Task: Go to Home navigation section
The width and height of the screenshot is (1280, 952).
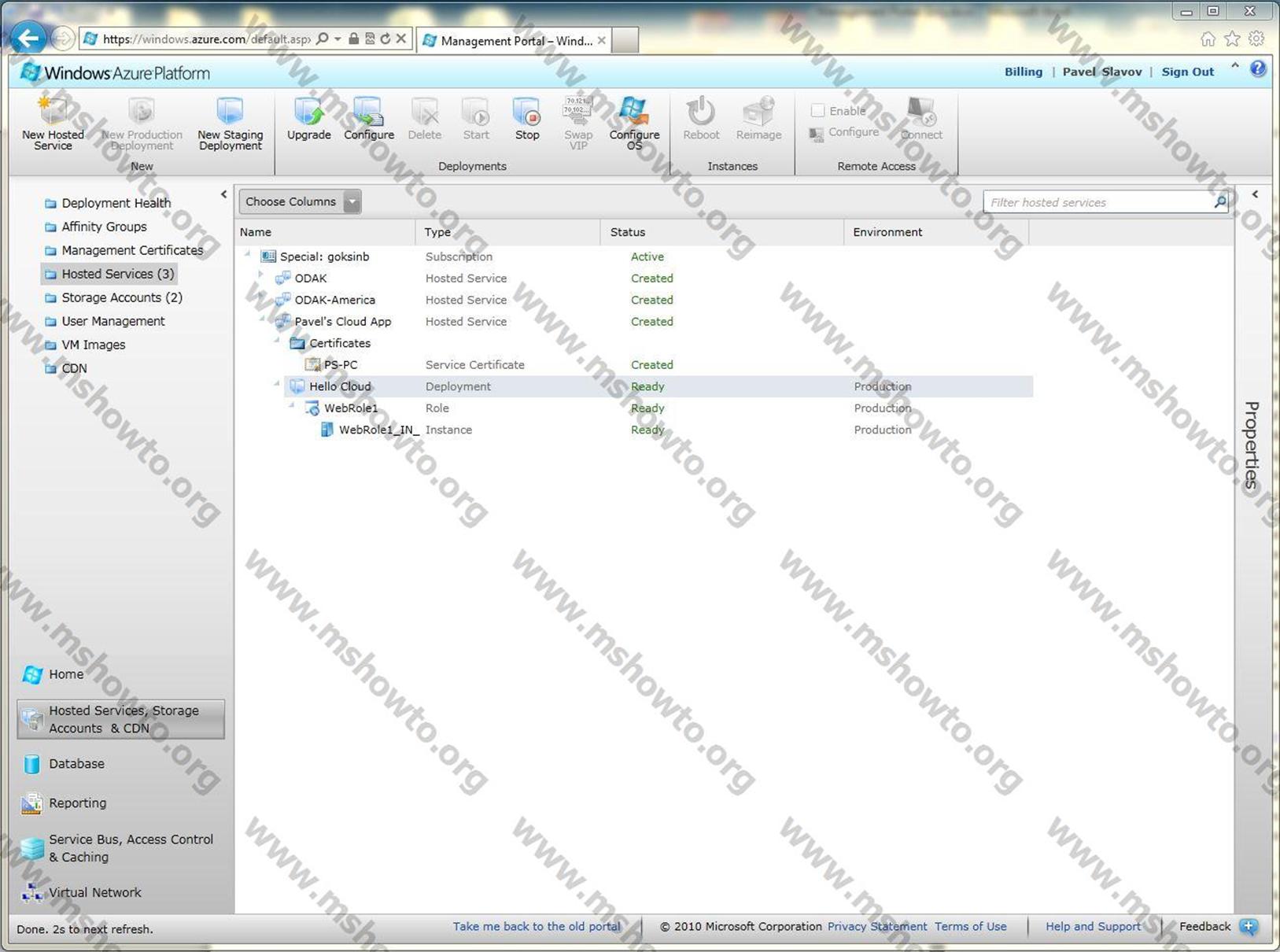Action: coord(53,674)
